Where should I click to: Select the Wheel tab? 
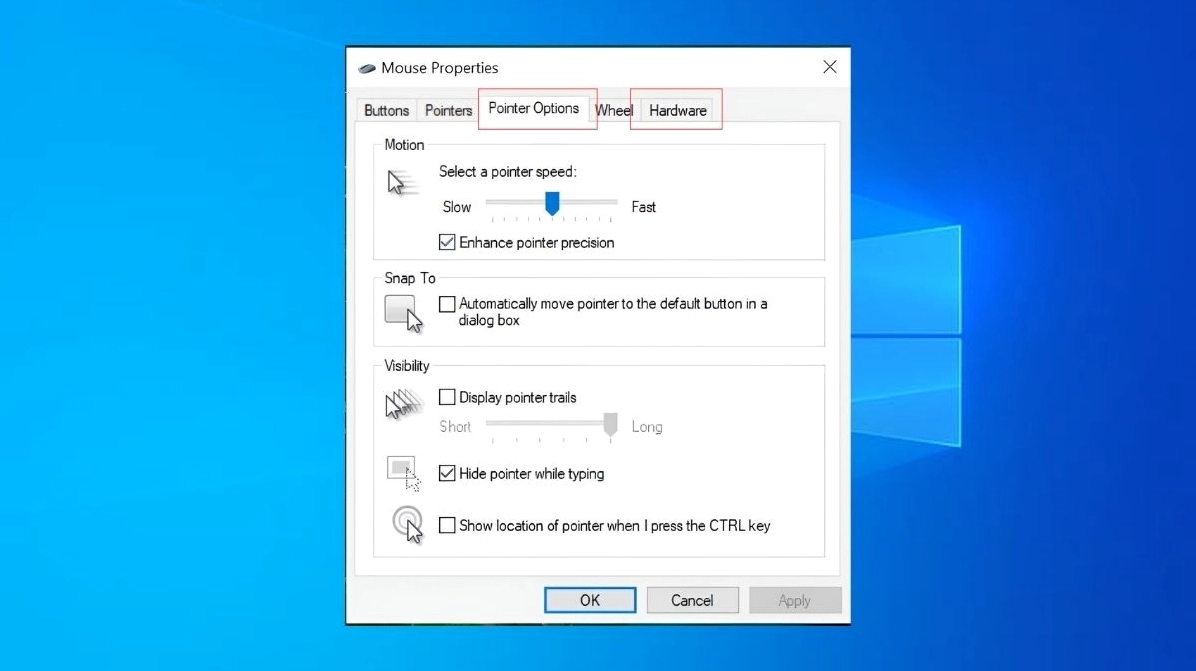coord(614,110)
